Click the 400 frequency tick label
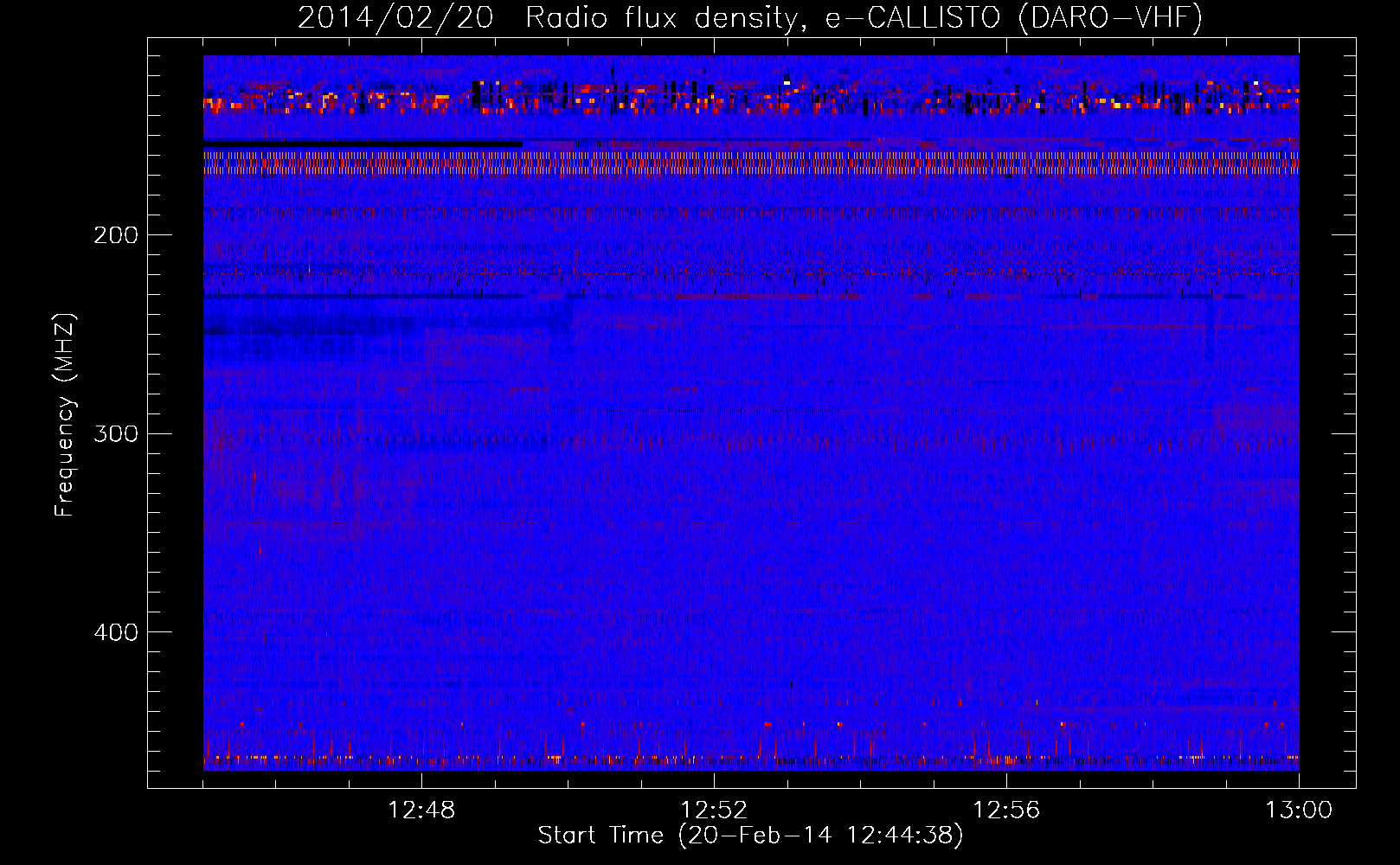The width and height of the screenshot is (1400, 865). pyautogui.click(x=116, y=632)
